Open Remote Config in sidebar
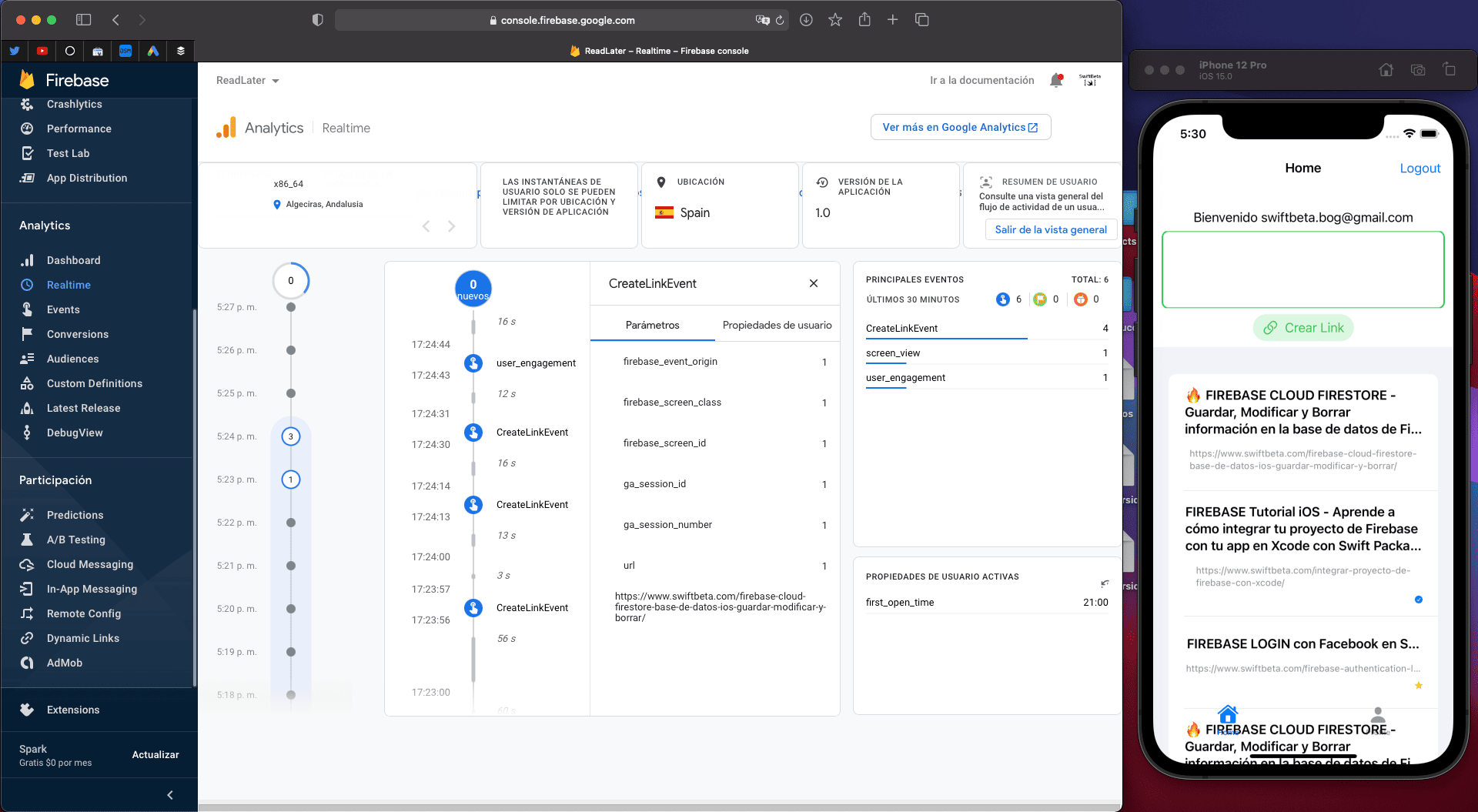Image resolution: width=1478 pixels, height=812 pixels. [x=84, y=613]
